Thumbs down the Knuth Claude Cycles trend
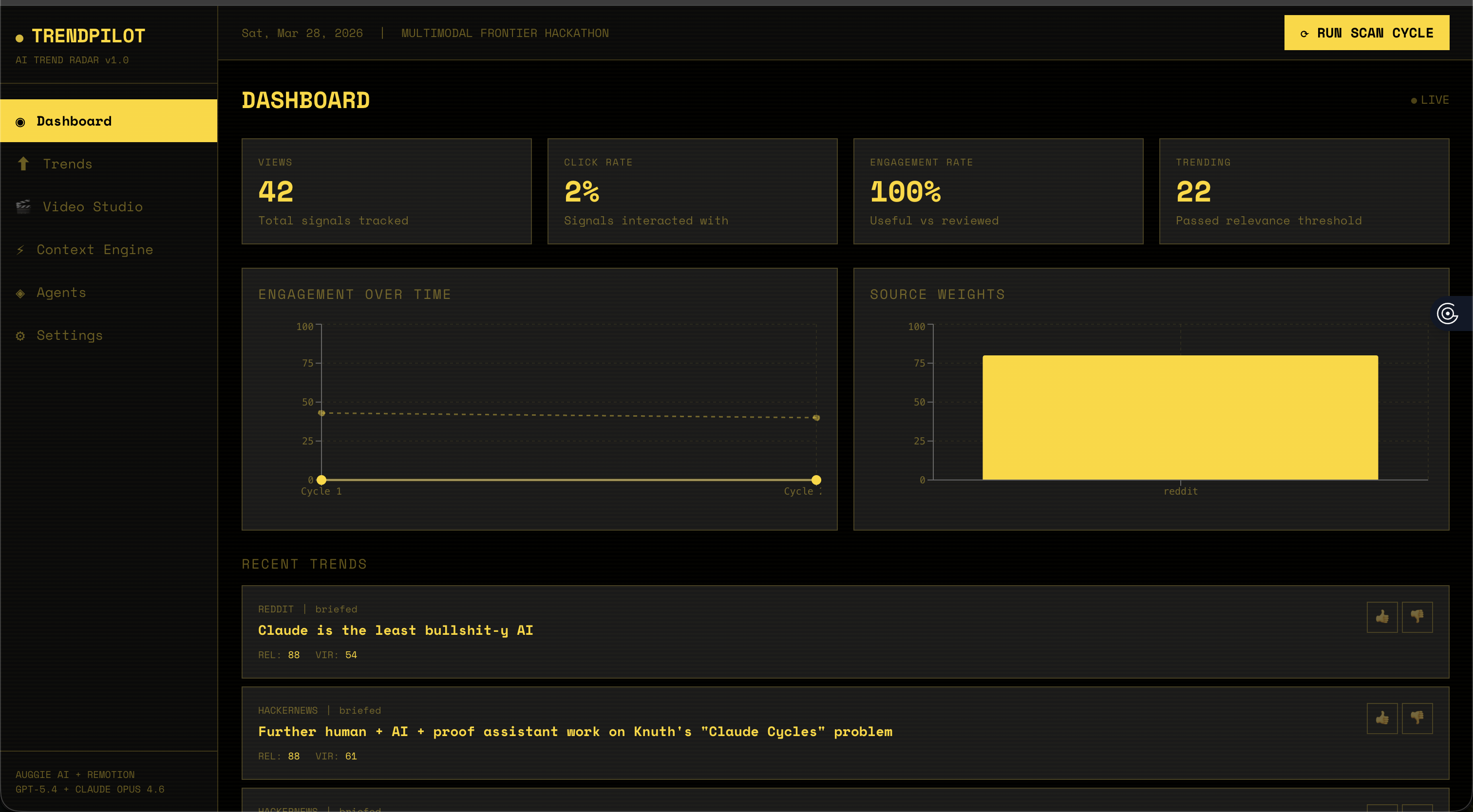The height and width of the screenshot is (812, 1473). [1416, 718]
